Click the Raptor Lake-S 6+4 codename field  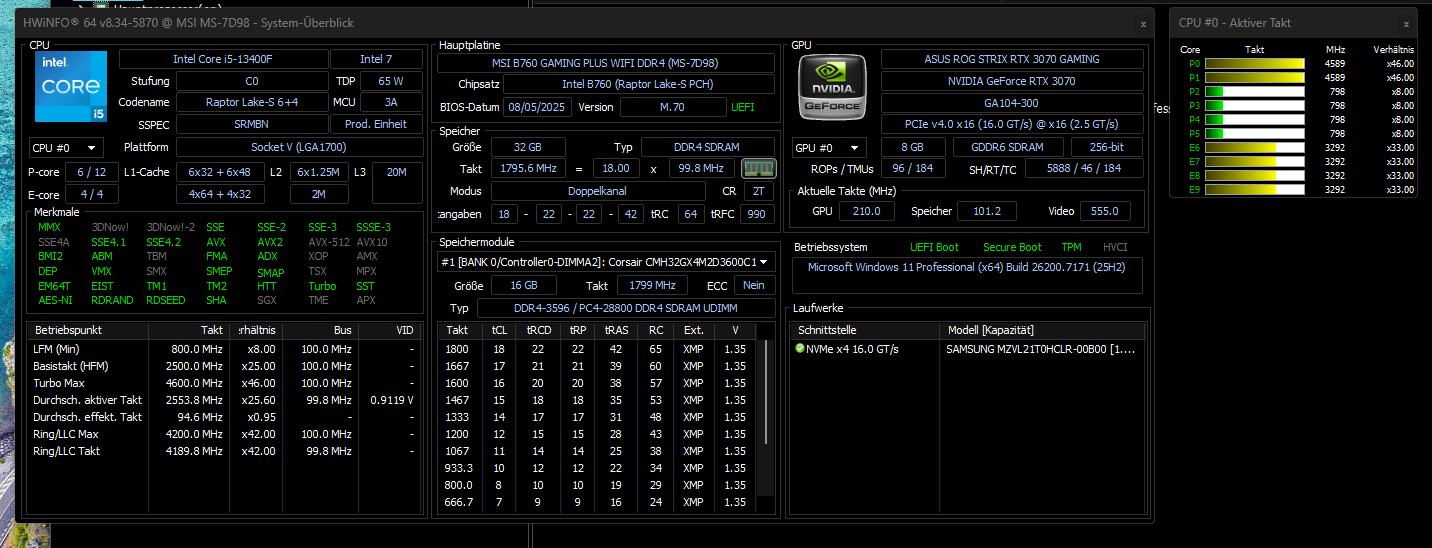(x=252, y=102)
